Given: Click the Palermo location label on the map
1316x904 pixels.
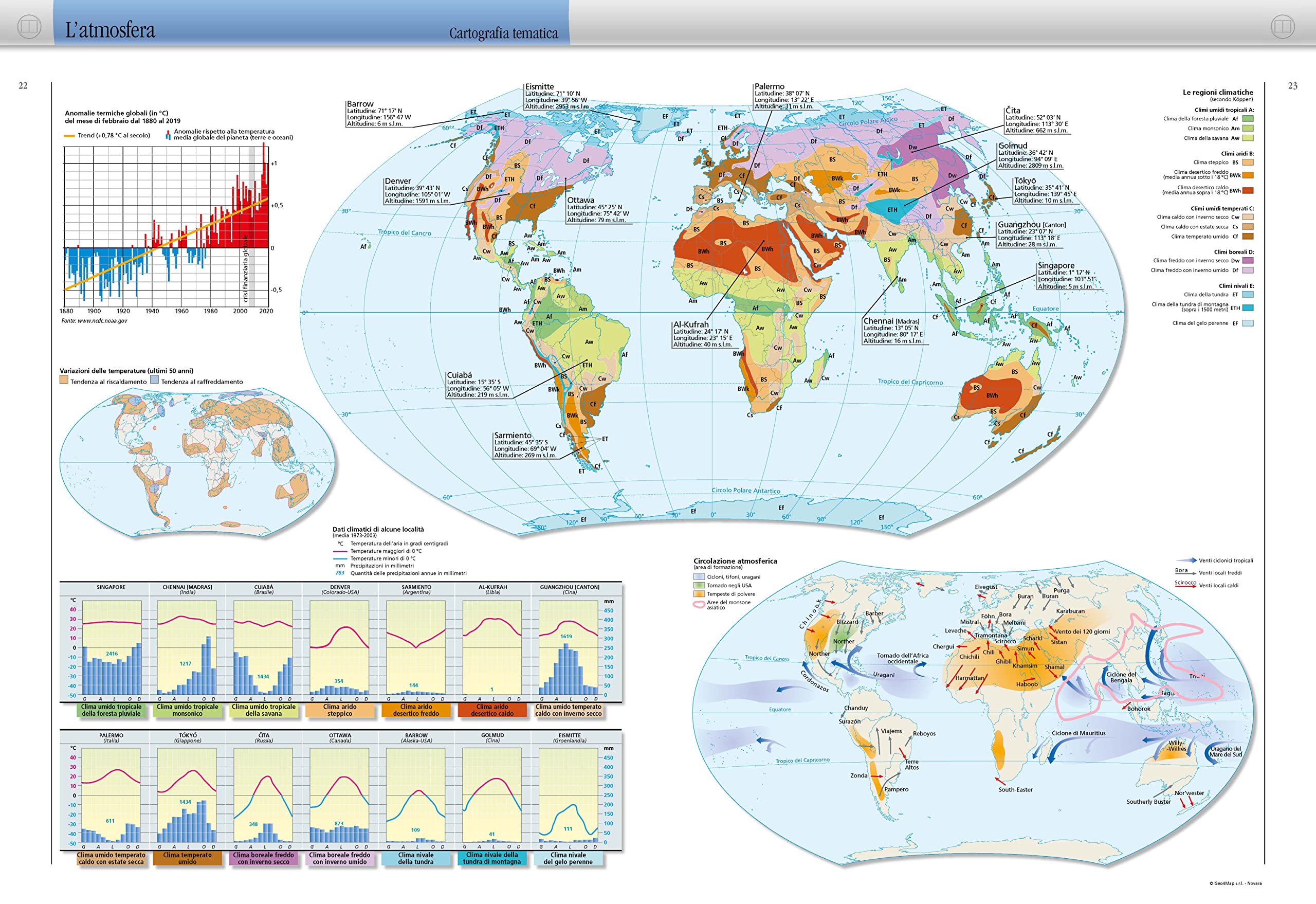Looking at the screenshot, I should 770,87.
